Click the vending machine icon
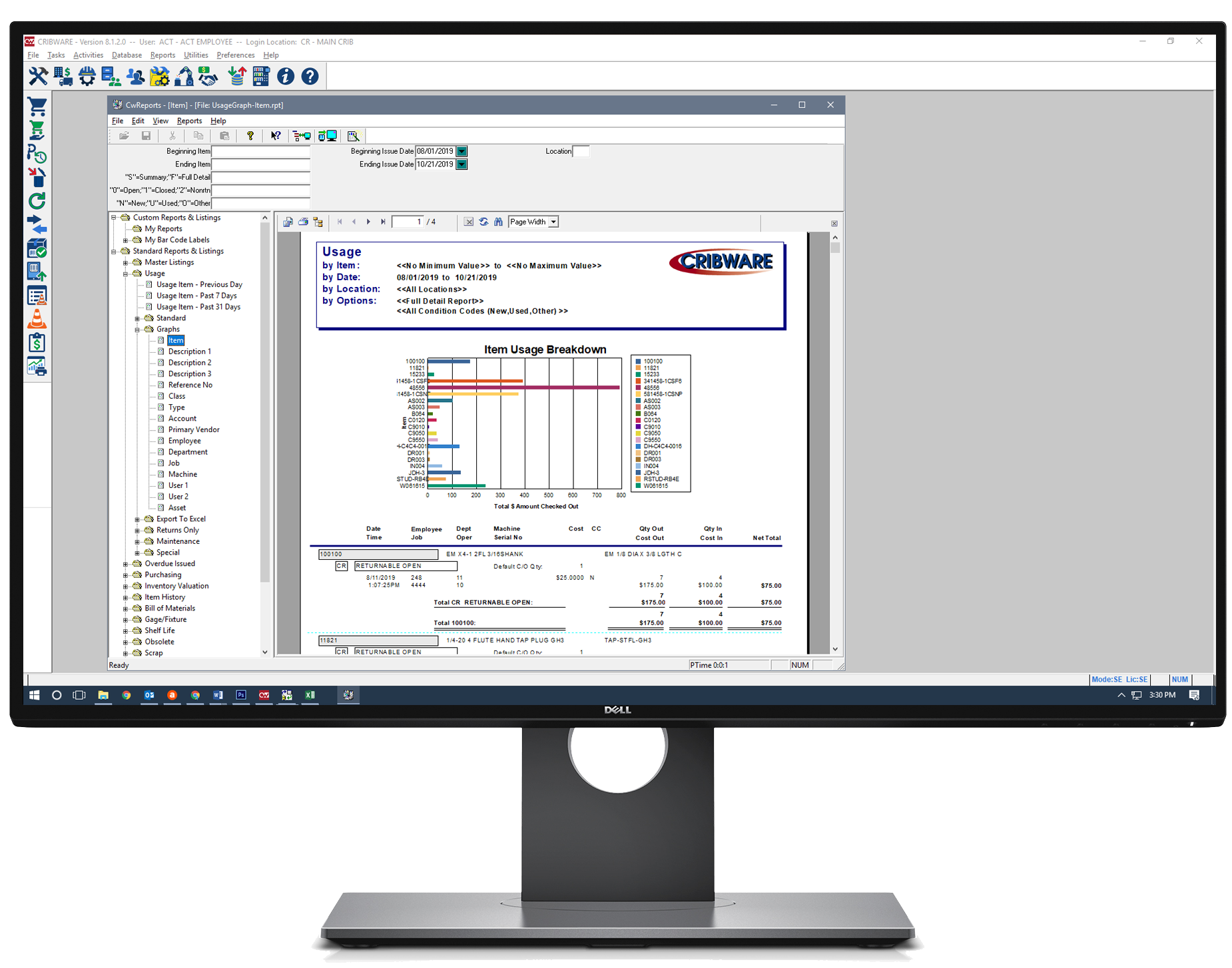The image size is (1232, 968). click(261, 77)
